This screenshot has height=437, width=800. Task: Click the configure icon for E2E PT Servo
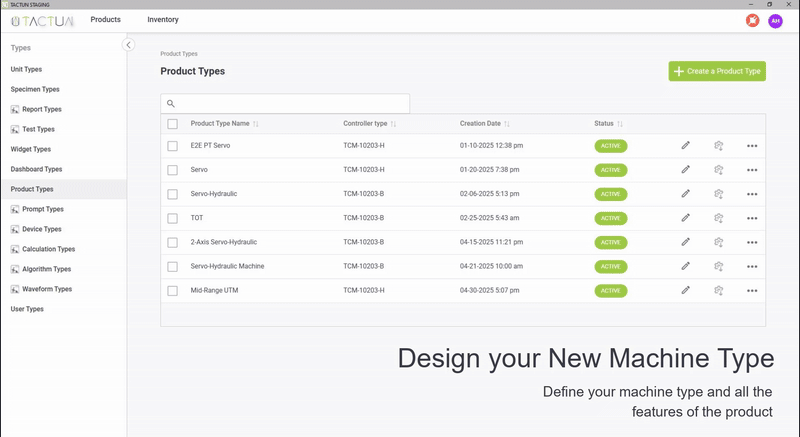(x=718, y=146)
